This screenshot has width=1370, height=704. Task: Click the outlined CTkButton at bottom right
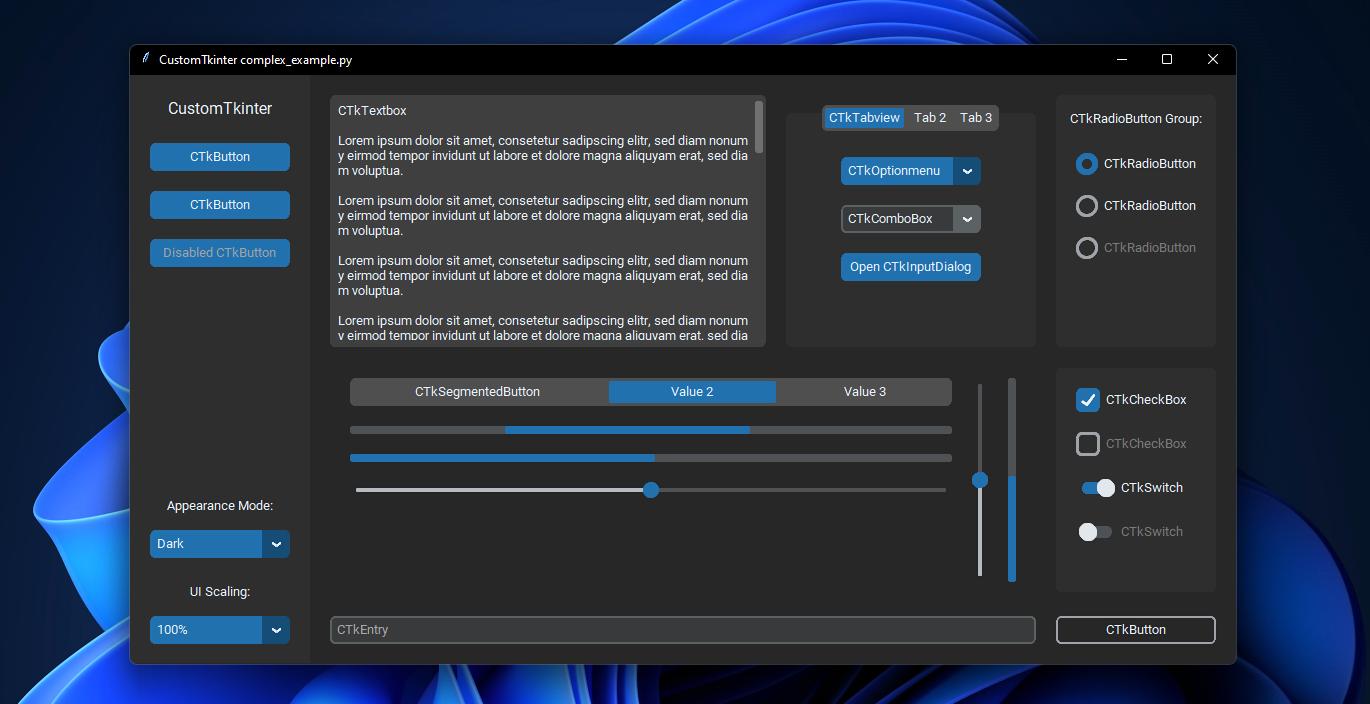[1135, 630]
